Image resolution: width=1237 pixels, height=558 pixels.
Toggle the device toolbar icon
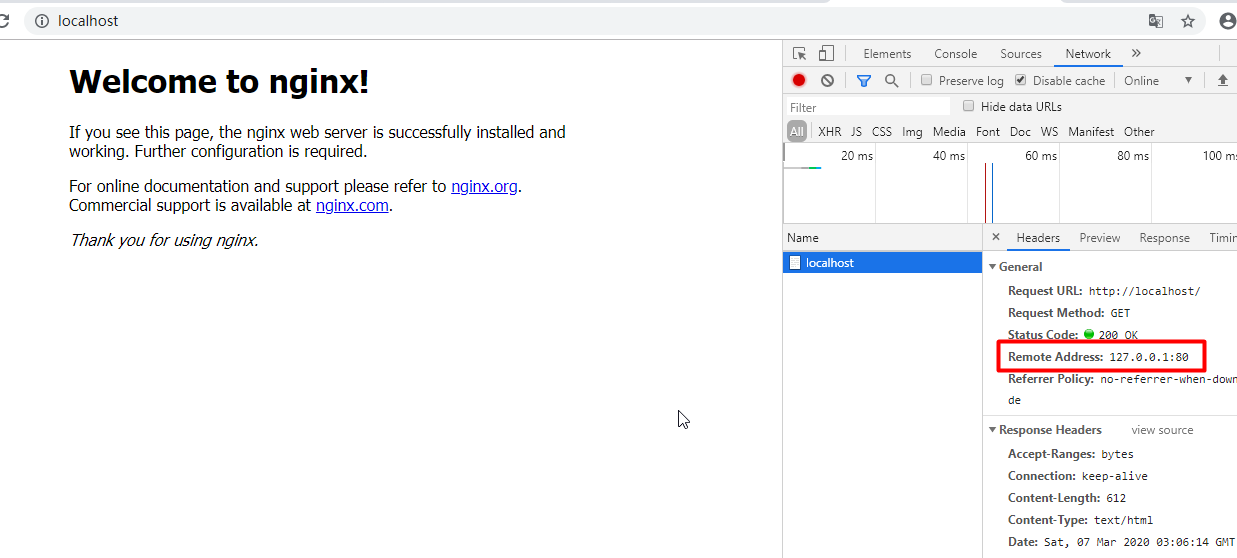pyautogui.click(x=826, y=53)
